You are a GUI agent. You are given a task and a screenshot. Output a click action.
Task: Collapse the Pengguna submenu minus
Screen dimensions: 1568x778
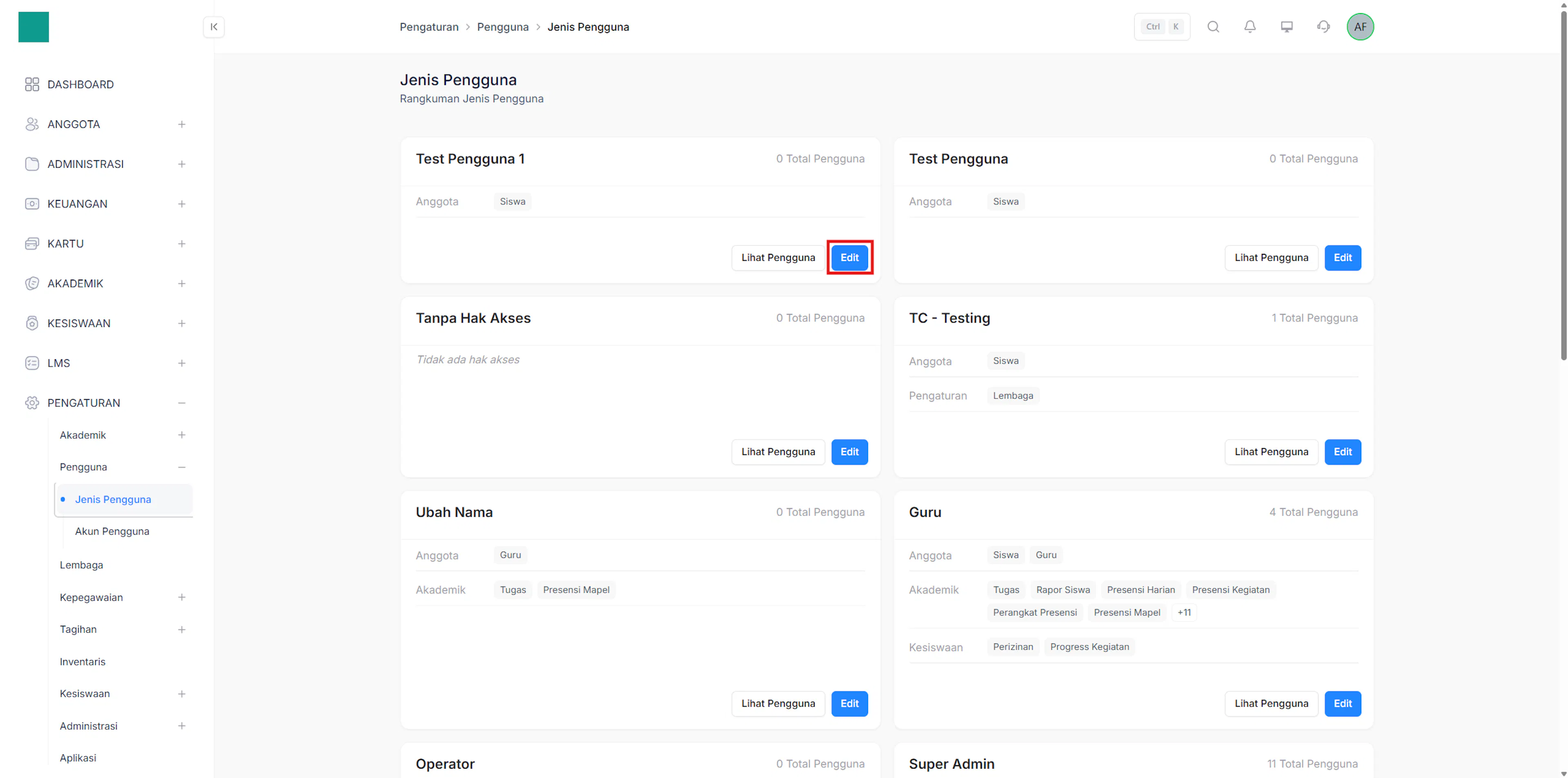tap(181, 467)
